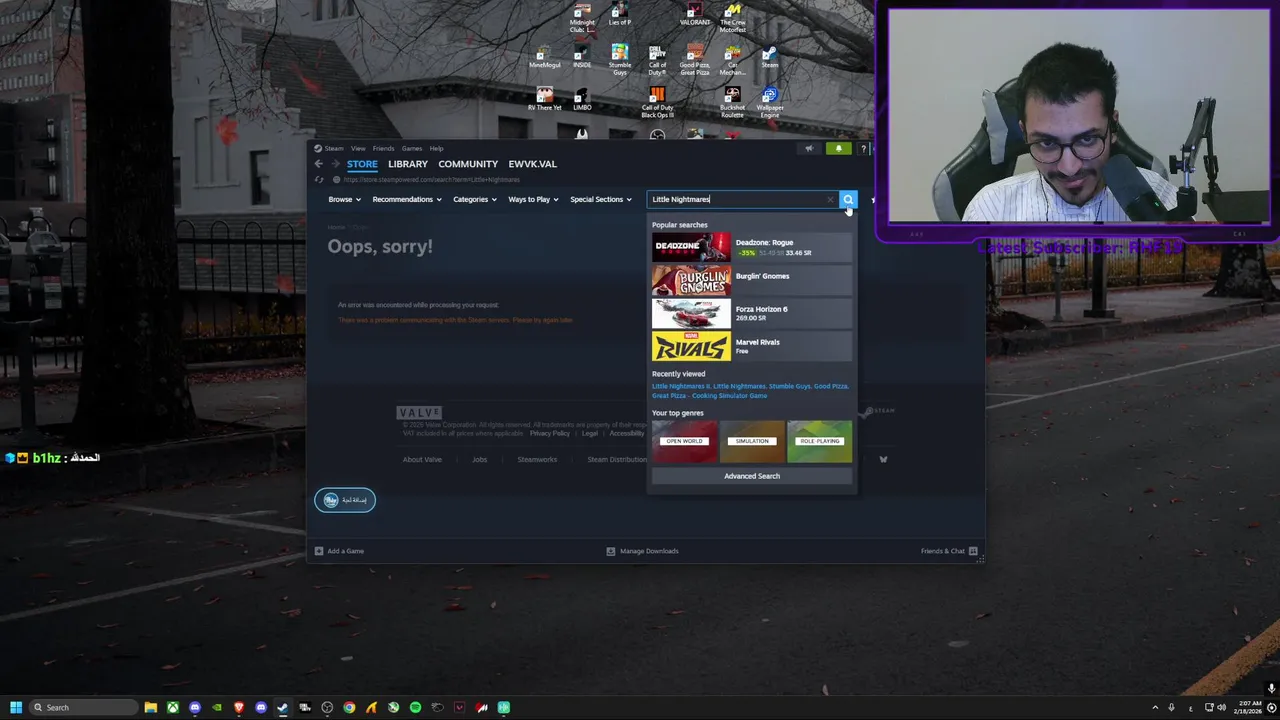Open recently viewed Little Nightmares II link
The image size is (1280, 720).
tap(680, 386)
